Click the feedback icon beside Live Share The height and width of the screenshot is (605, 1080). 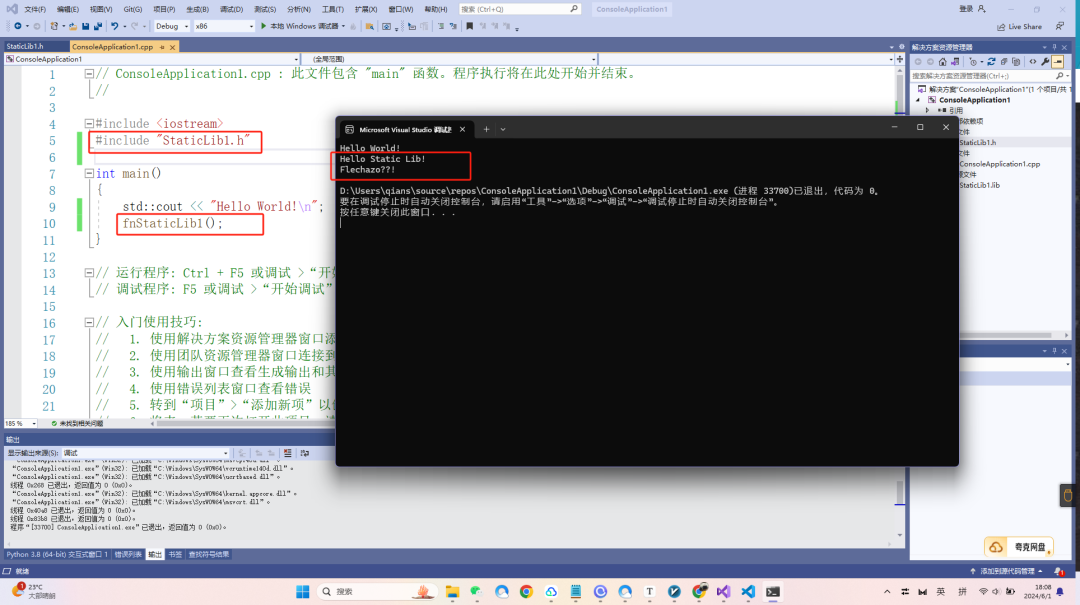pyautogui.click(x=1060, y=26)
